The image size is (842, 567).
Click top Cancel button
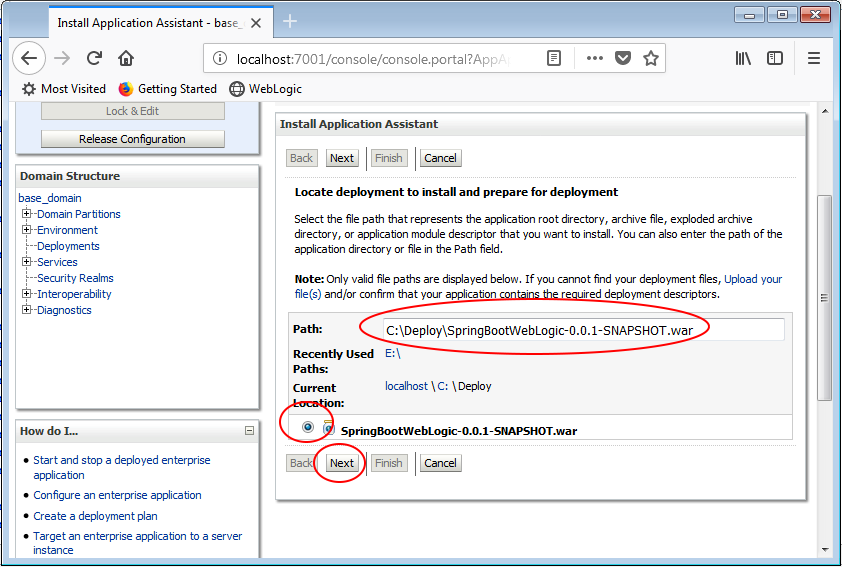click(440, 158)
